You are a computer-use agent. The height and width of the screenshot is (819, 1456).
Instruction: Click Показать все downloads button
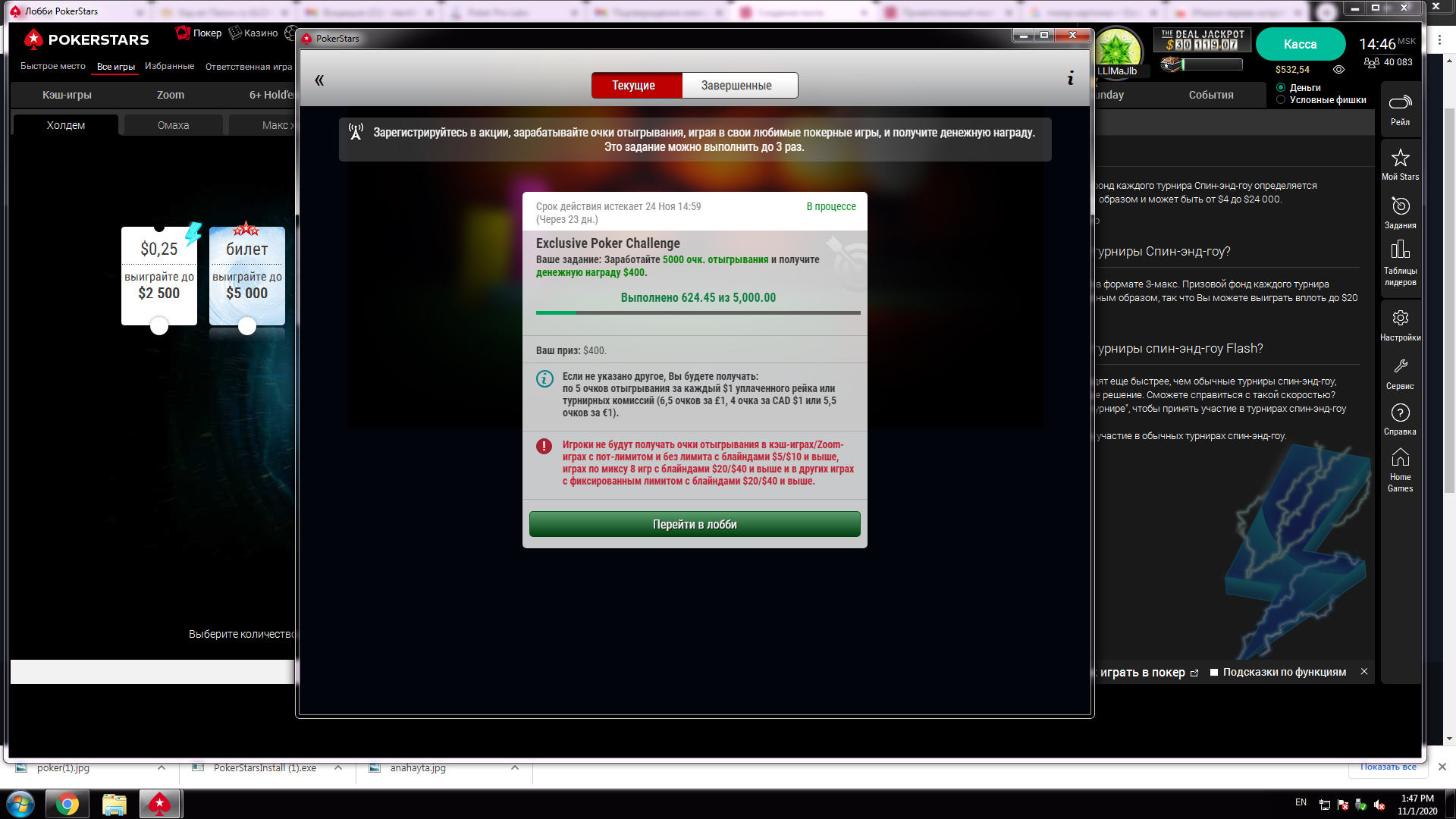[x=1387, y=767]
